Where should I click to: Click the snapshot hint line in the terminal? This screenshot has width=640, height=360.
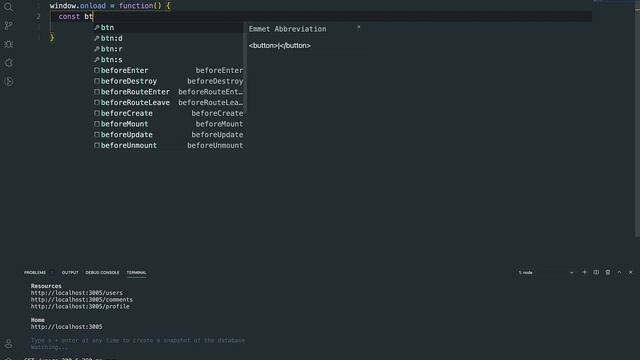pyautogui.click(x=138, y=340)
